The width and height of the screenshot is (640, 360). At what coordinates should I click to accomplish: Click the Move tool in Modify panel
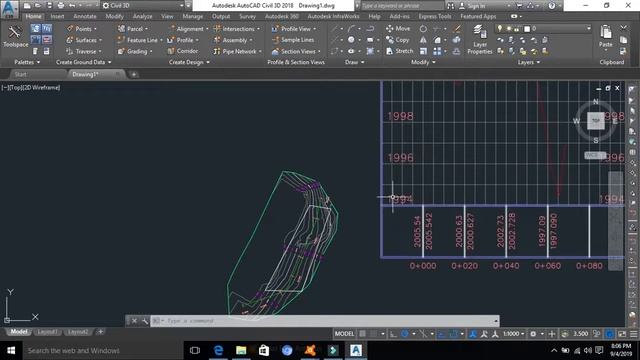click(398, 29)
